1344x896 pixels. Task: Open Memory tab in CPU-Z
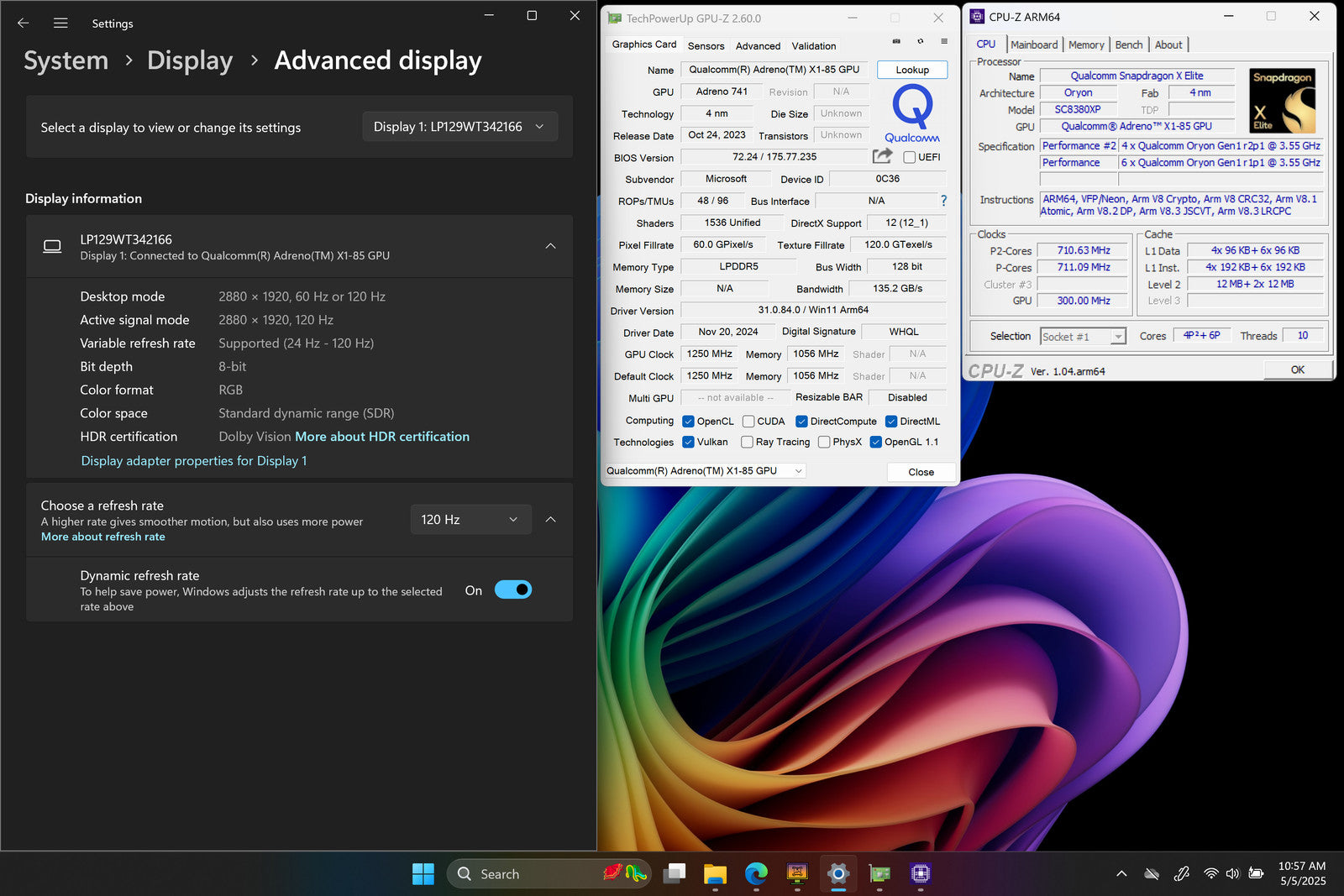(1086, 45)
